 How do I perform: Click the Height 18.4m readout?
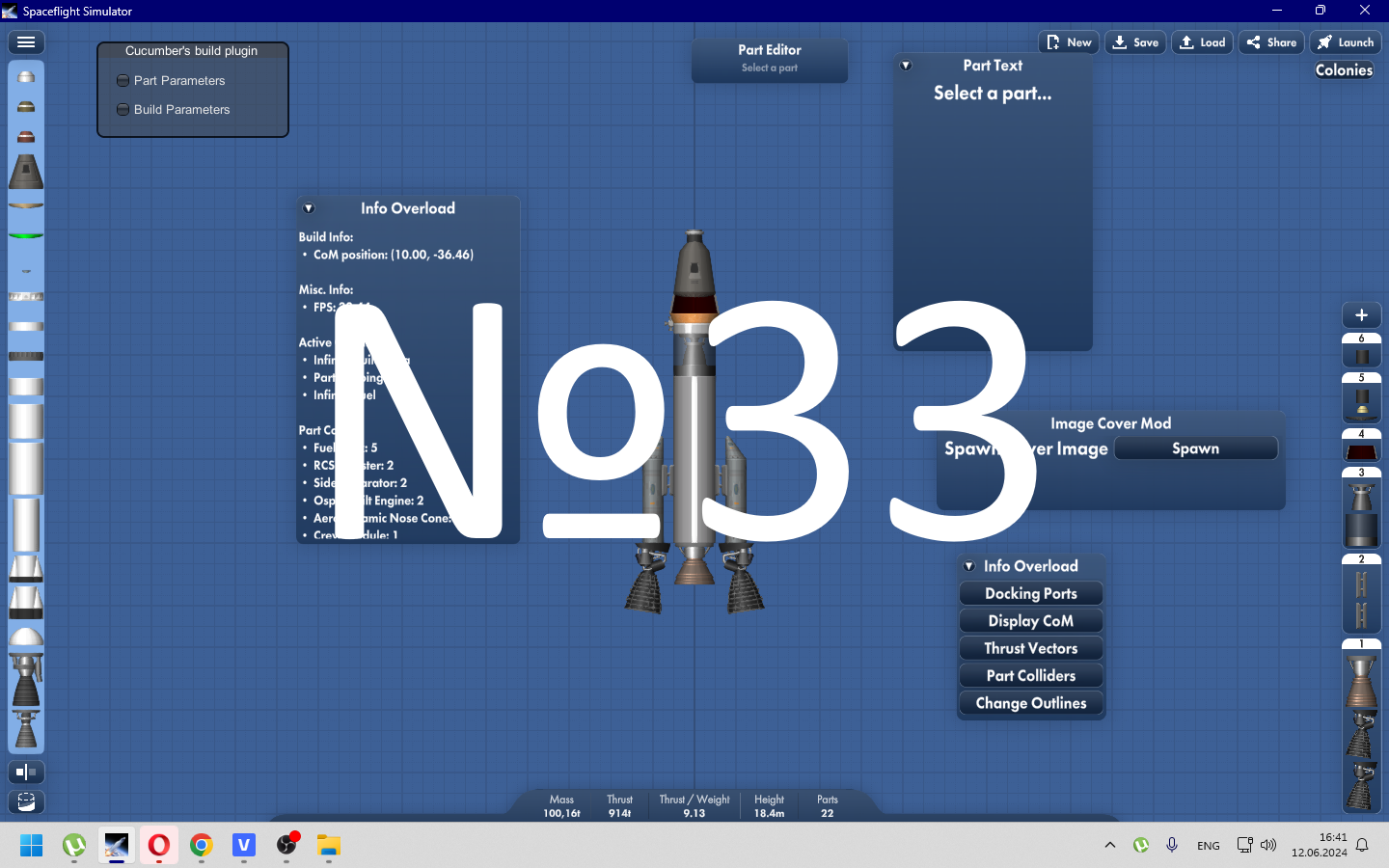[x=769, y=806]
